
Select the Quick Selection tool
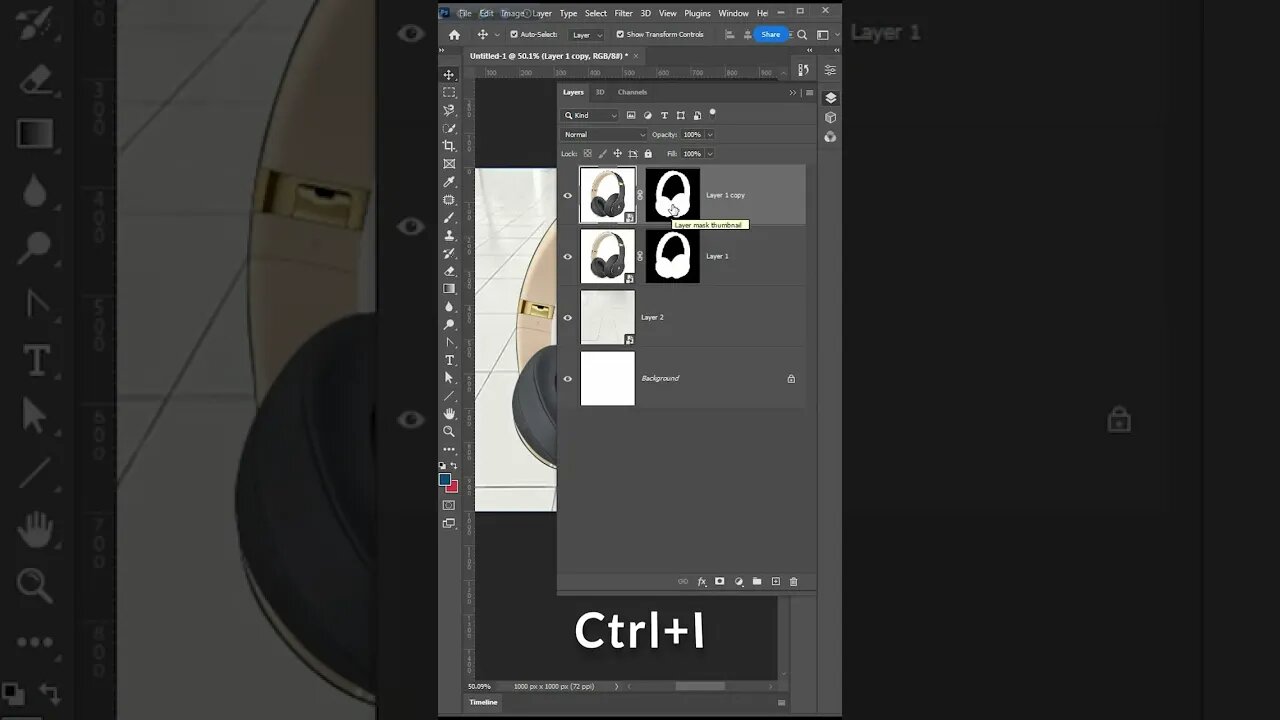click(449, 128)
